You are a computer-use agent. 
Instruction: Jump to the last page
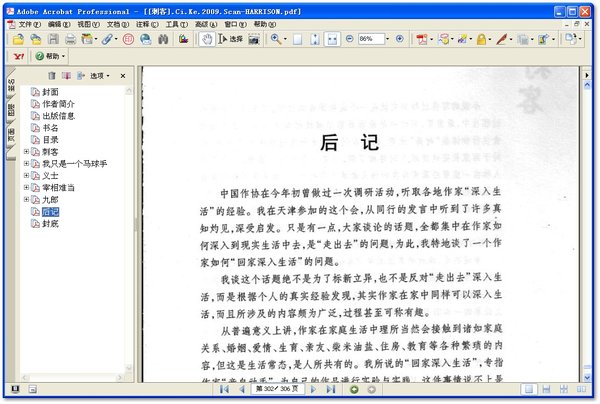(x=331, y=389)
